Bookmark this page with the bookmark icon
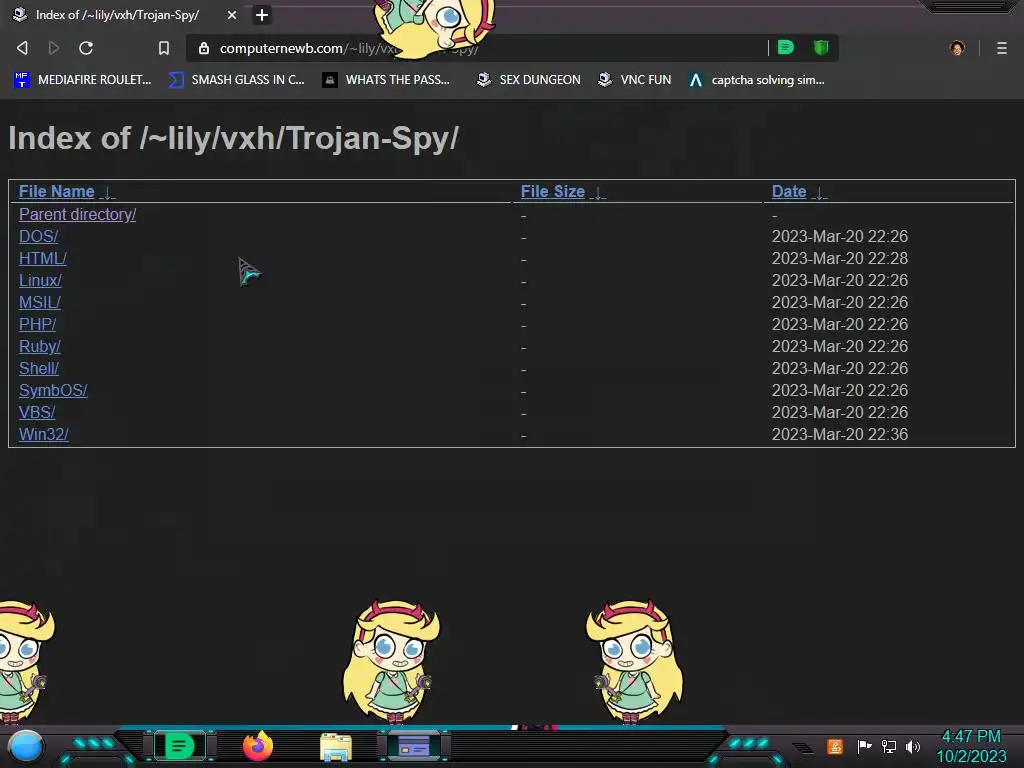 (x=164, y=48)
